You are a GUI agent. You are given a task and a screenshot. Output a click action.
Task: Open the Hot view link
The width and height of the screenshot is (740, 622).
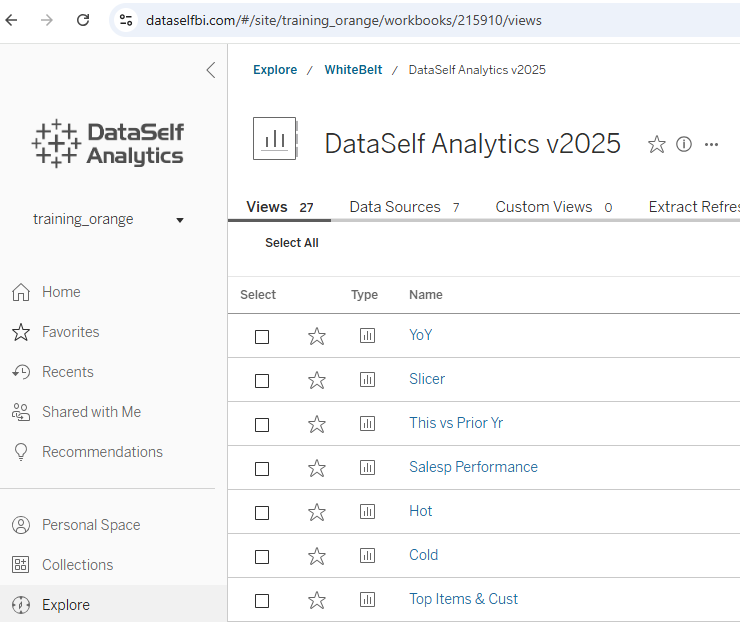coord(420,511)
